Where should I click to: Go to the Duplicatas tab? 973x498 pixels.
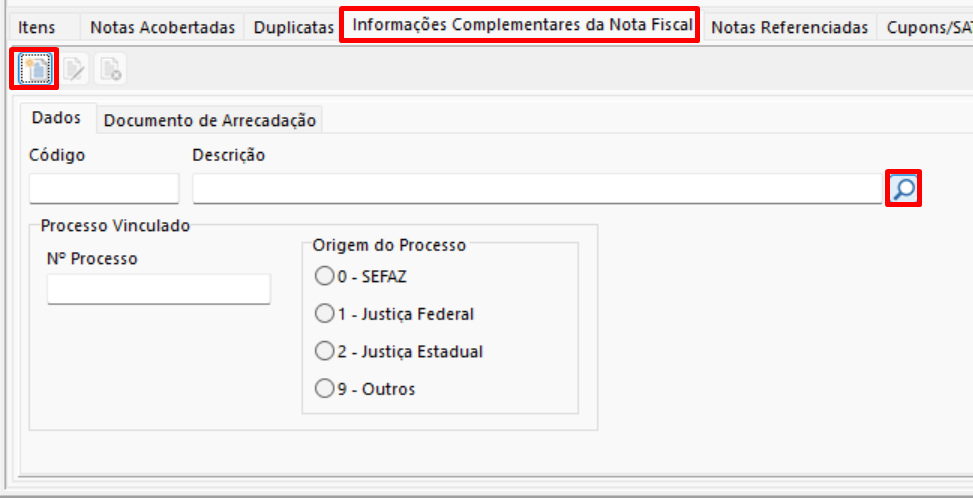pyautogui.click(x=294, y=27)
